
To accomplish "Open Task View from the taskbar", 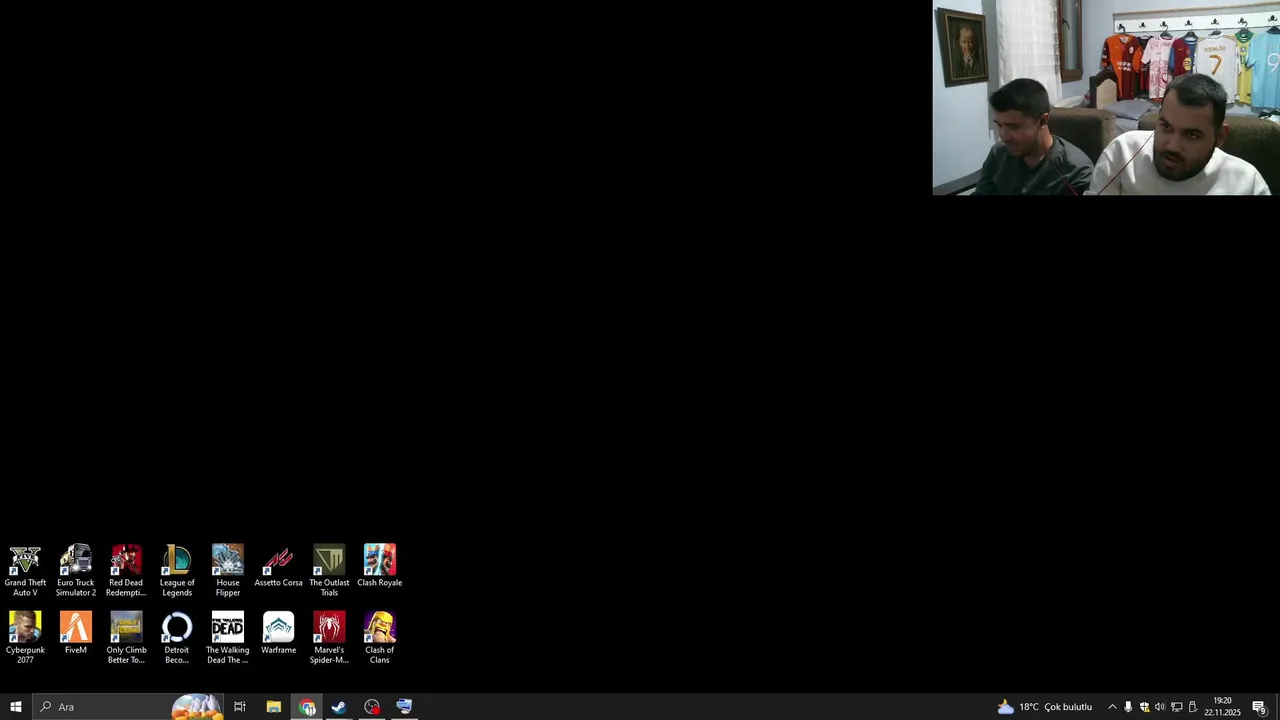I will point(240,707).
